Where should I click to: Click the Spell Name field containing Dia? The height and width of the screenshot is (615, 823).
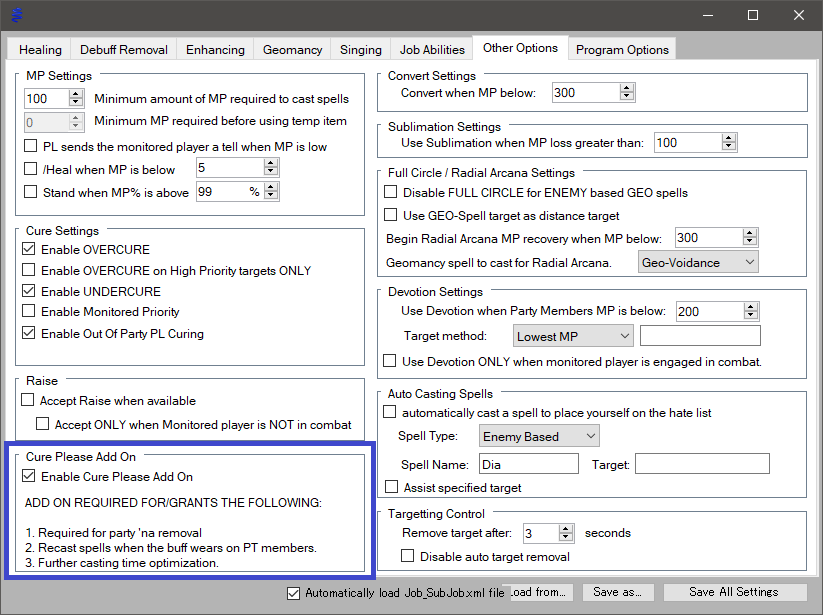(x=529, y=464)
